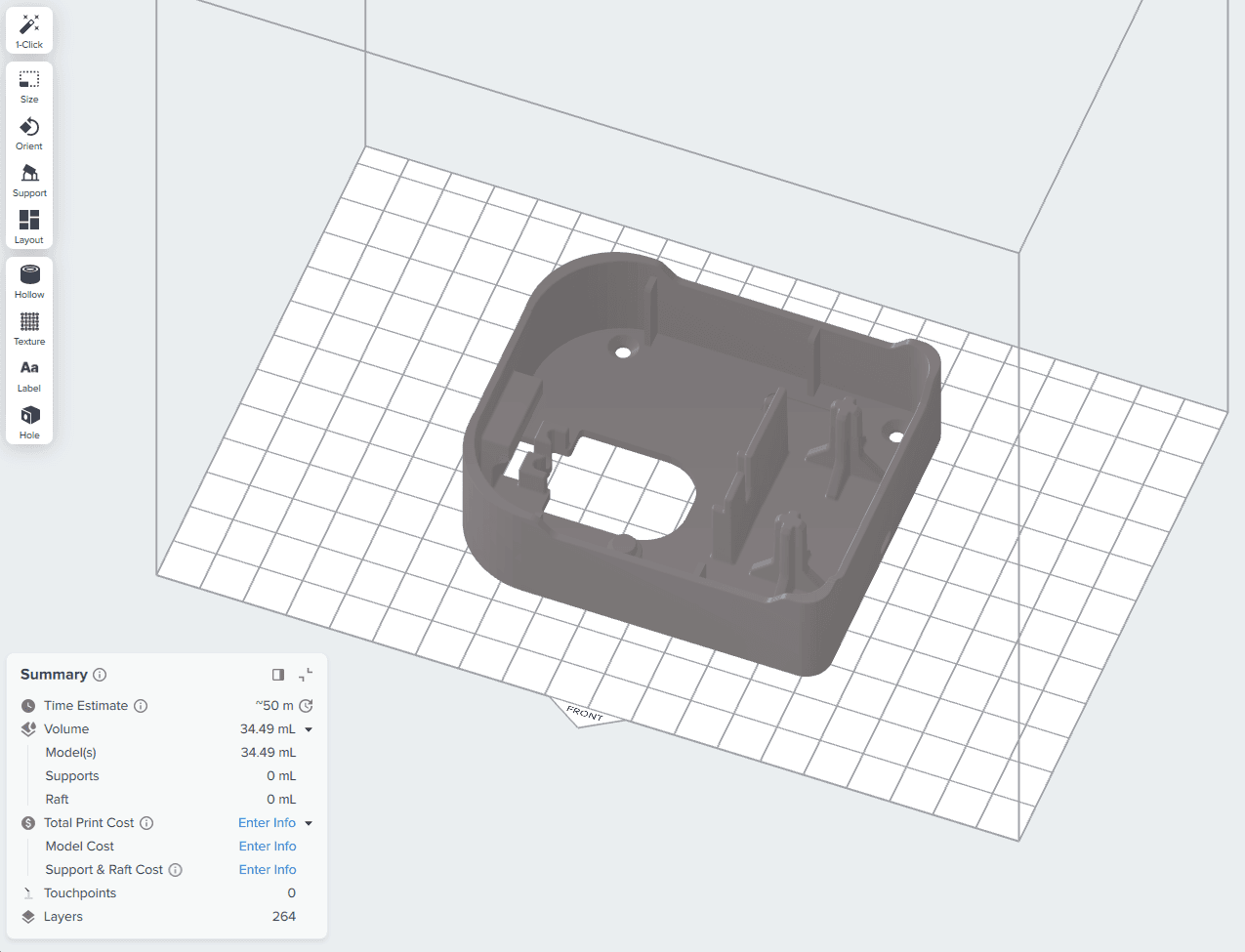This screenshot has width=1245, height=952.
Task: Show Time Estimate info tooltip icon
Action: pyautogui.click(x=141, y=706)
